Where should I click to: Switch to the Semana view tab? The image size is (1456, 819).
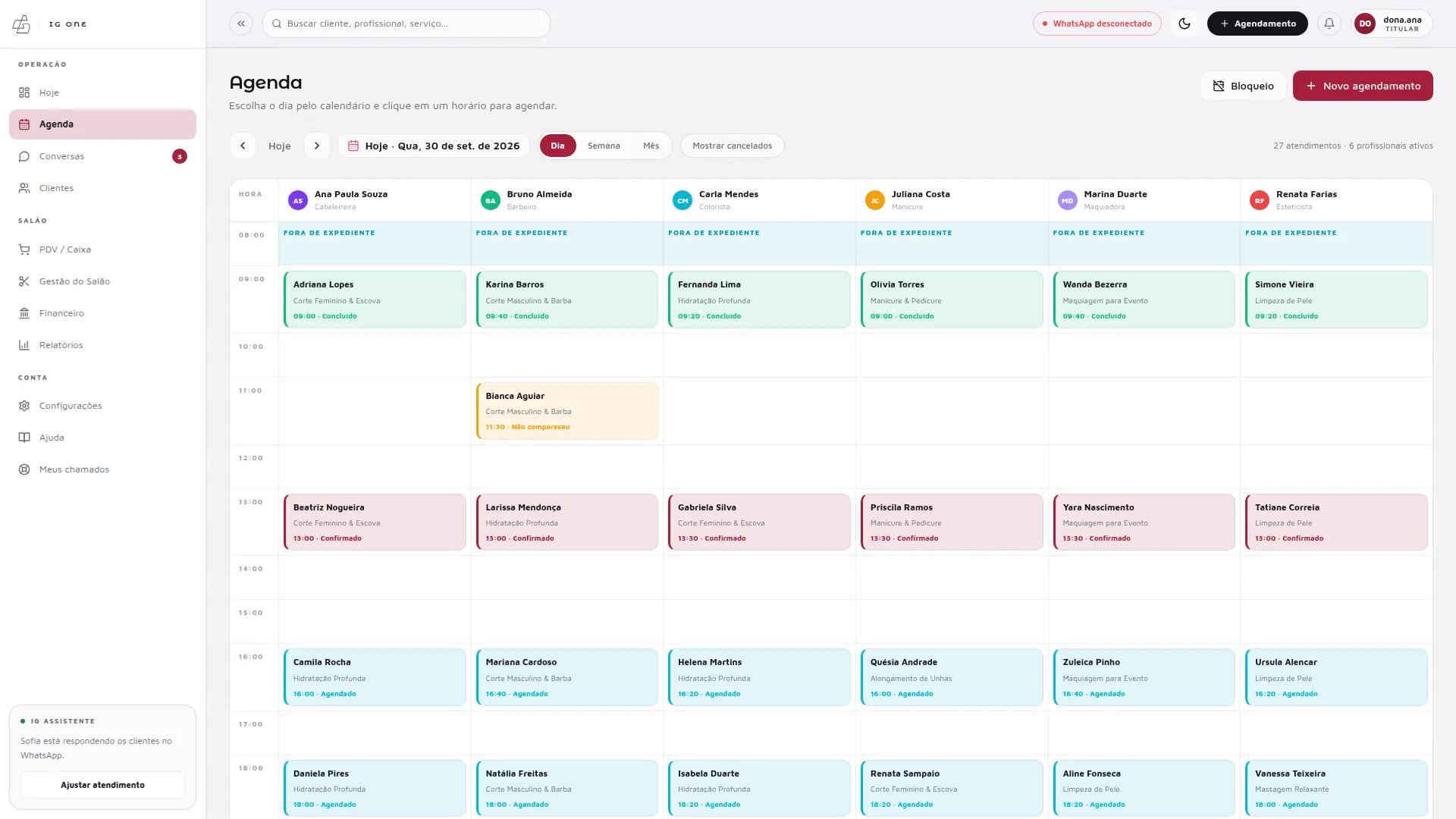click(604, 146)
